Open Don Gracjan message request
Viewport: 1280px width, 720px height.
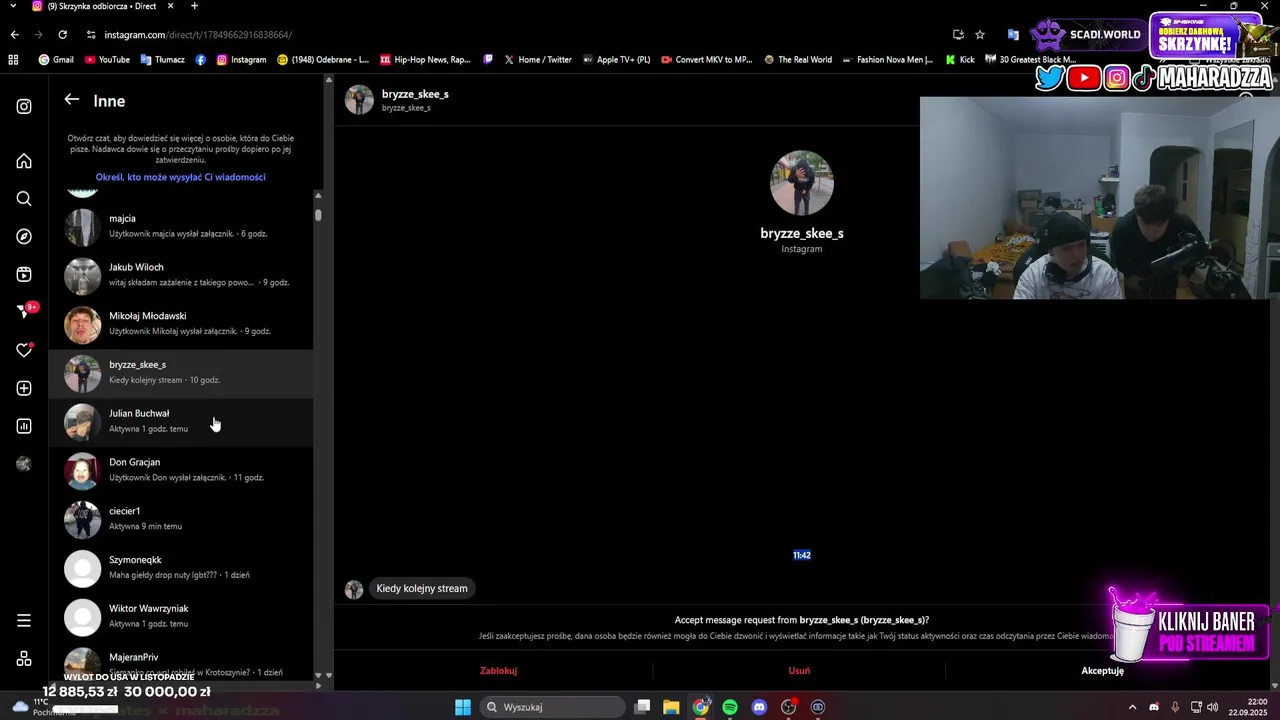click(181, 470)
